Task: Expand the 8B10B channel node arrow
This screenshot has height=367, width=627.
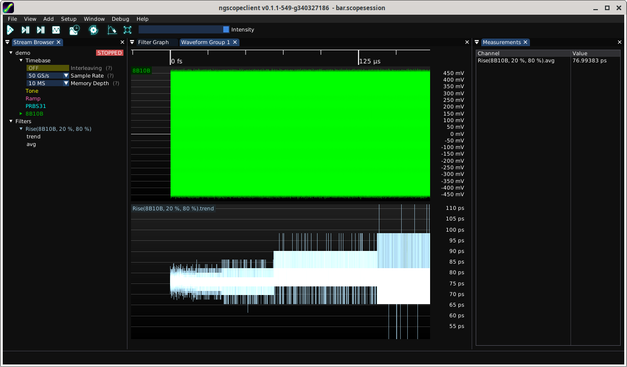Action: pos(21,114)
